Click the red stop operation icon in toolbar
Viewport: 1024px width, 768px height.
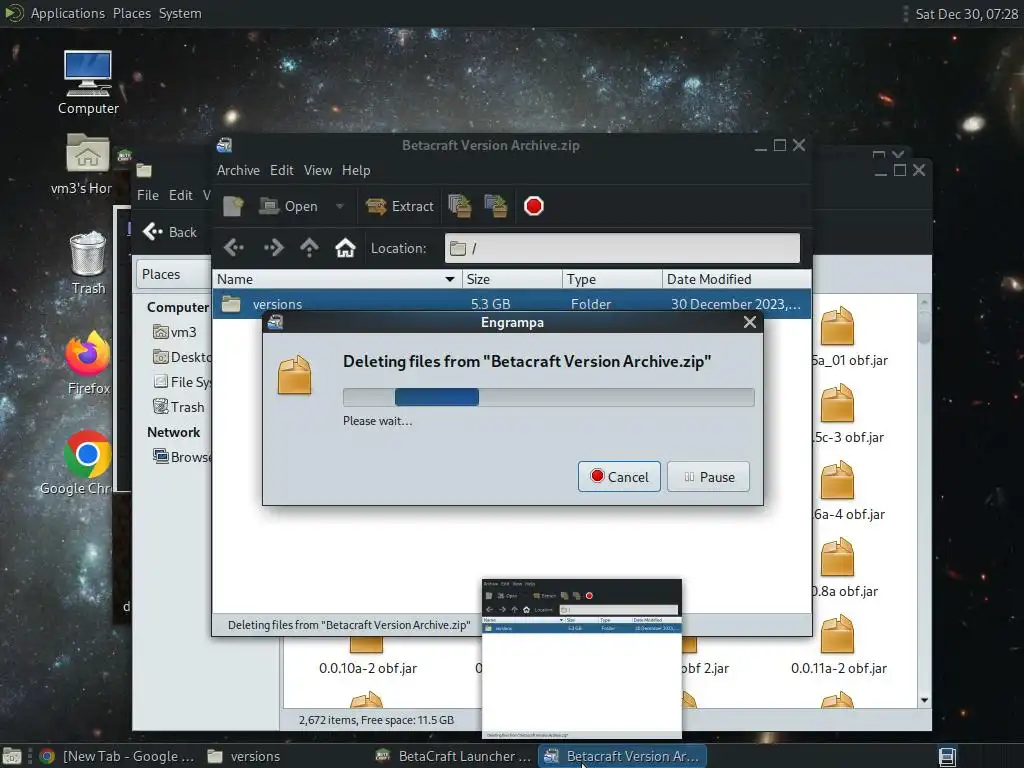click(x=534, y=206)
